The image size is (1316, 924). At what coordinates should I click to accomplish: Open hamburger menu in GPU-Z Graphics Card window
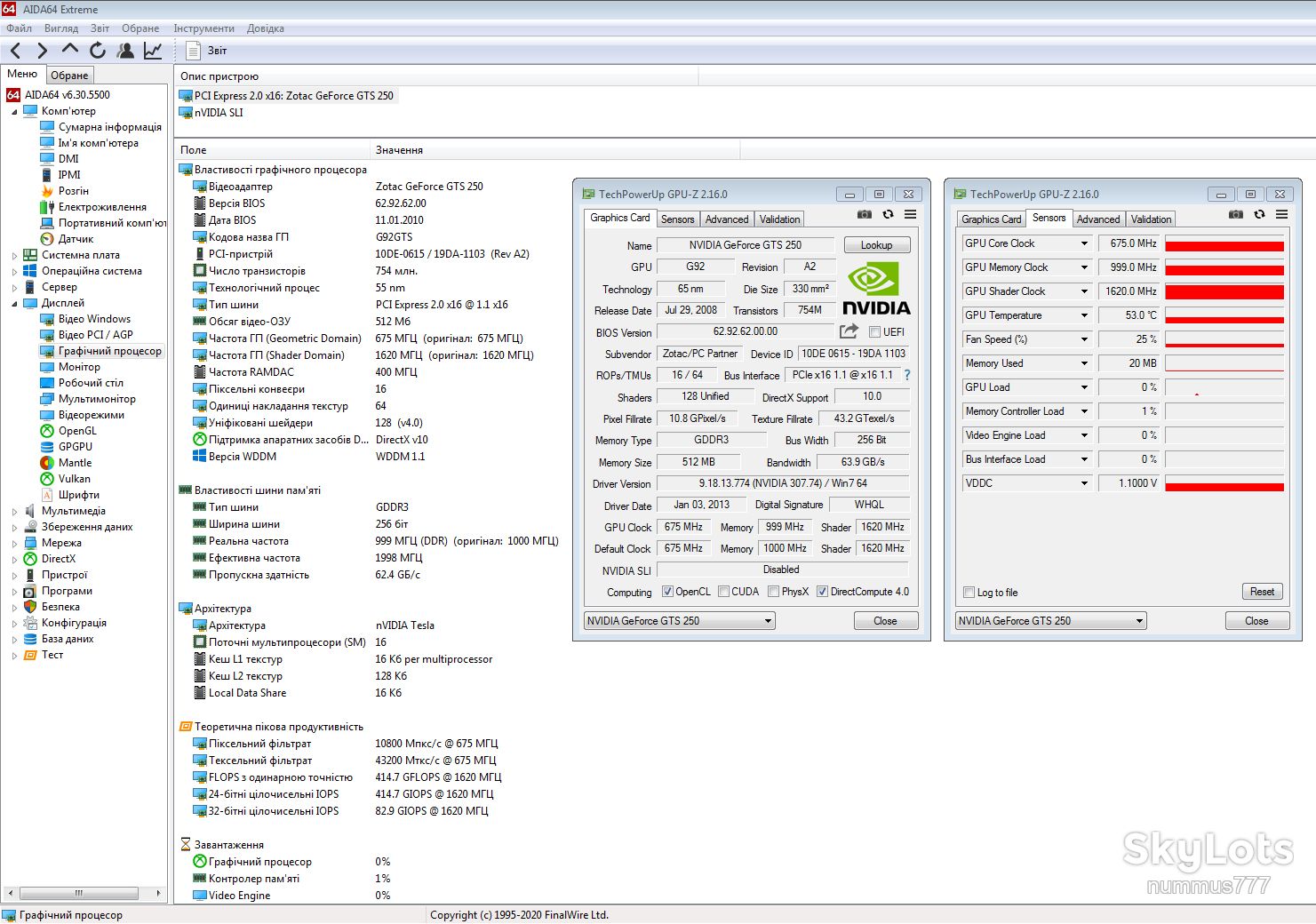click(911, 214)
